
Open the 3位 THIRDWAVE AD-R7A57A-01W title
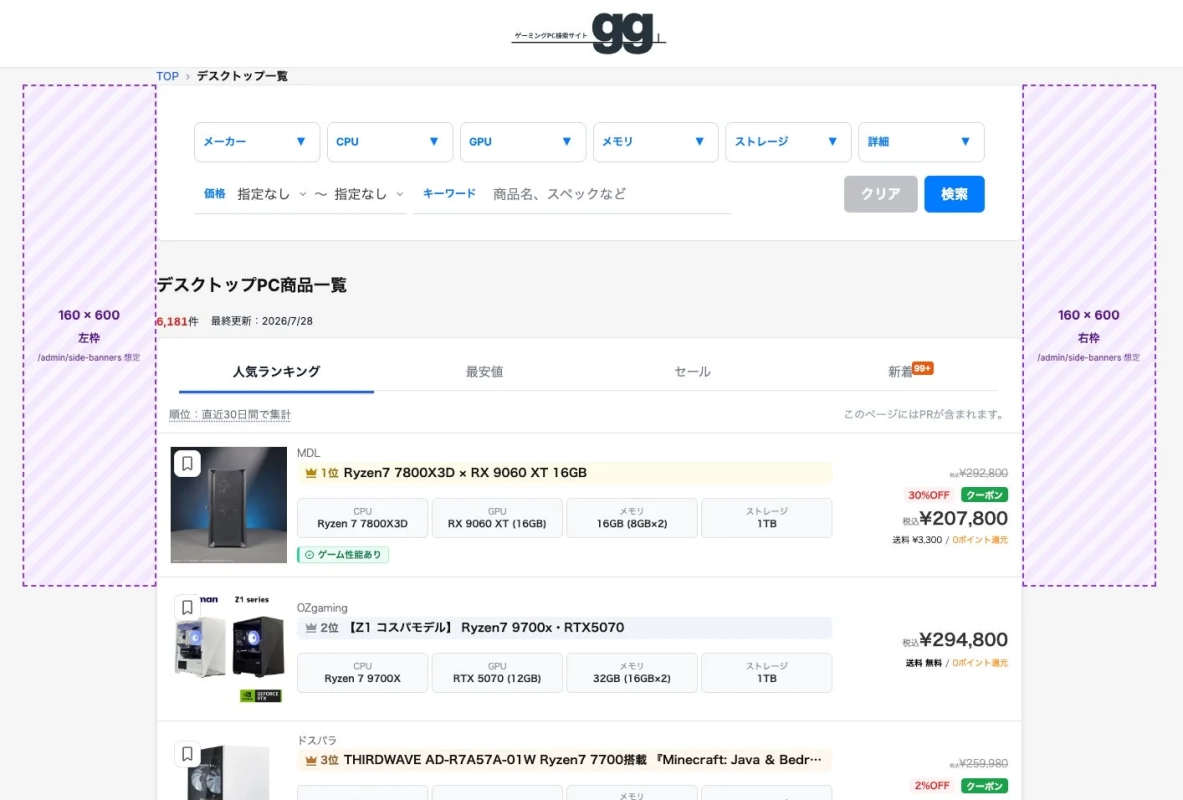(582, 760)
